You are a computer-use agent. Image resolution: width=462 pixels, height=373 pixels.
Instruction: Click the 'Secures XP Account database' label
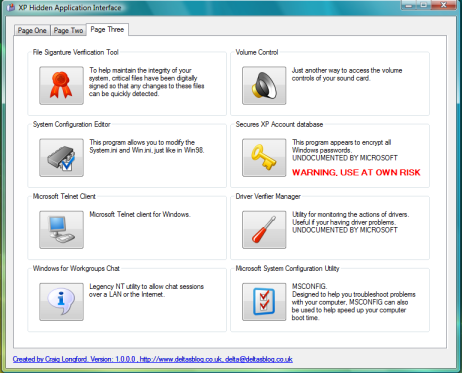279,124
